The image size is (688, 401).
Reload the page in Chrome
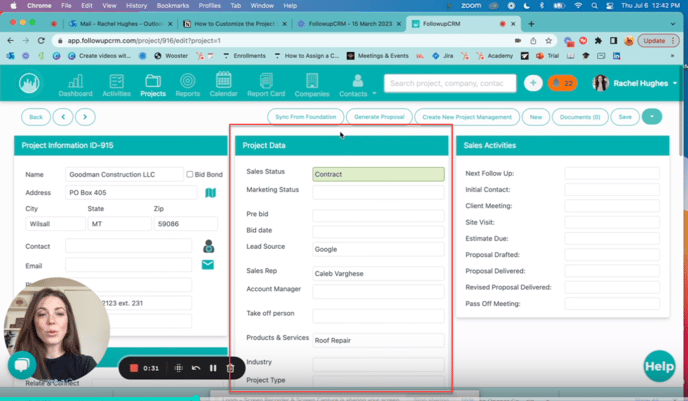click(41, 40)
